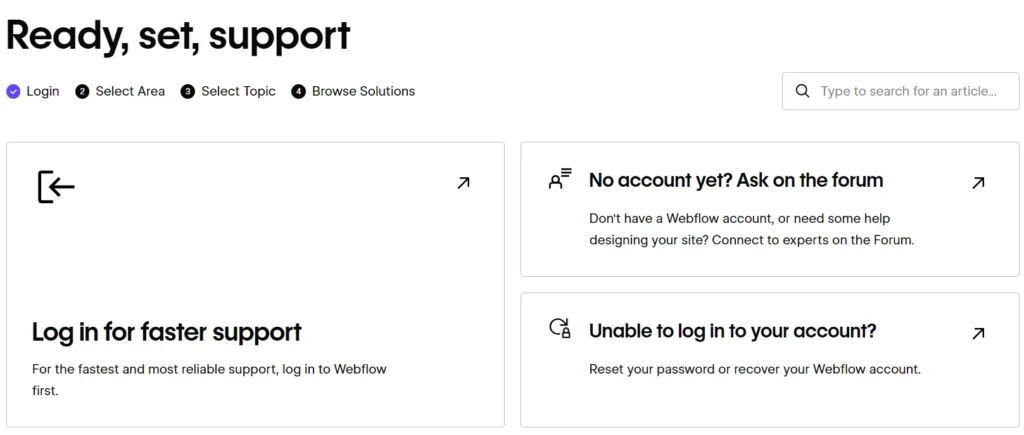Open Unable to log in to your account?

point(732,330)
